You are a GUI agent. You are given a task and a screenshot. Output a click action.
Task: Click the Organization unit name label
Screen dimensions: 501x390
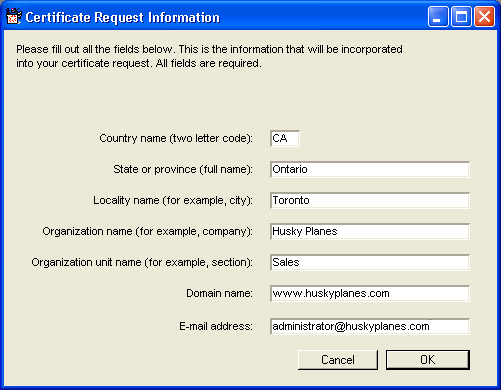142,262
